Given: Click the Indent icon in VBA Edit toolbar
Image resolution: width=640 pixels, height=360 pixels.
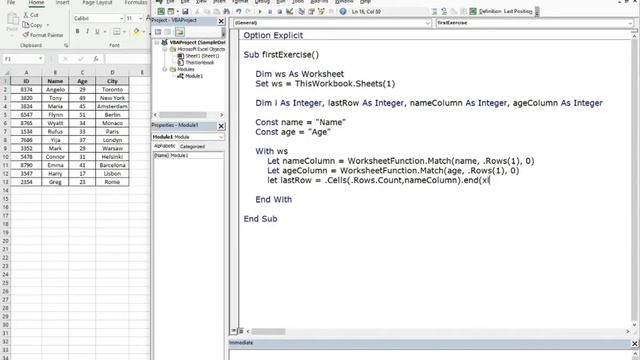Looking at the screenshot, I should pyautogui.click(x=434, y=11).
